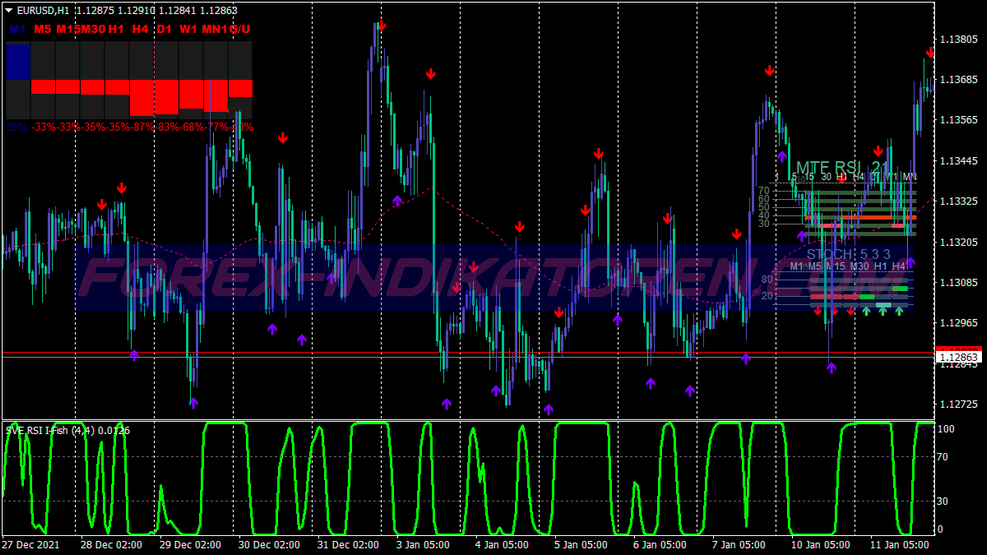Select the red D1 timeframe label
The image size is (987, 555).
pos(164,29)
